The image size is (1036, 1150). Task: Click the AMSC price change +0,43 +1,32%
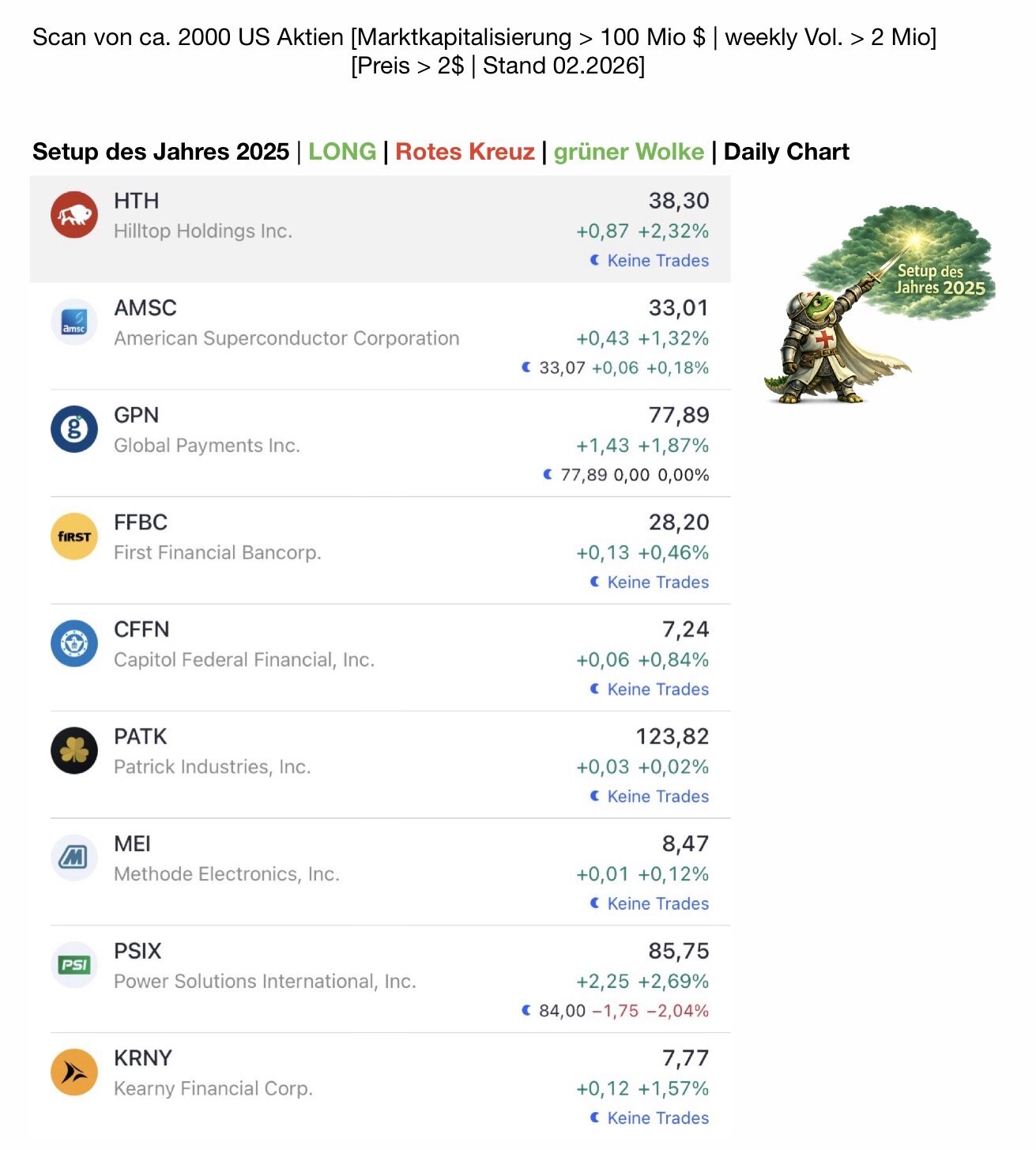point(642,338)
